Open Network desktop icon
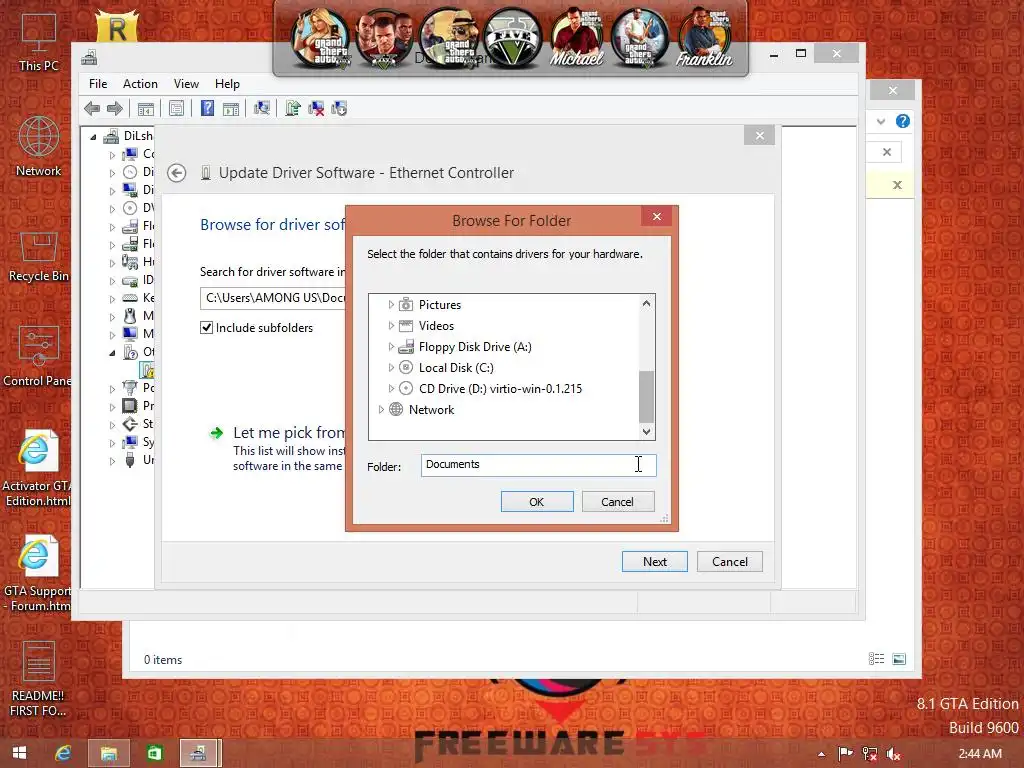Viewport: 1024px width, 768px height. point(39,147)
